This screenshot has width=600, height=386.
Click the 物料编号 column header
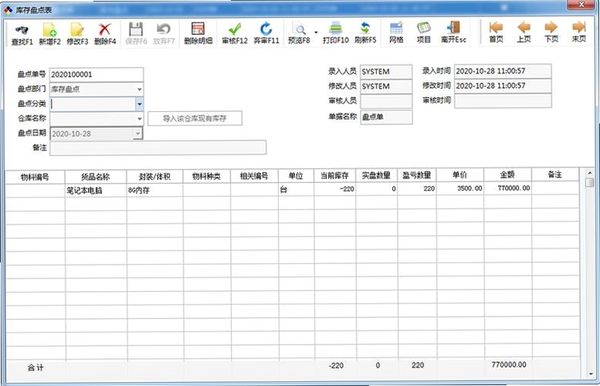[35, 177]
